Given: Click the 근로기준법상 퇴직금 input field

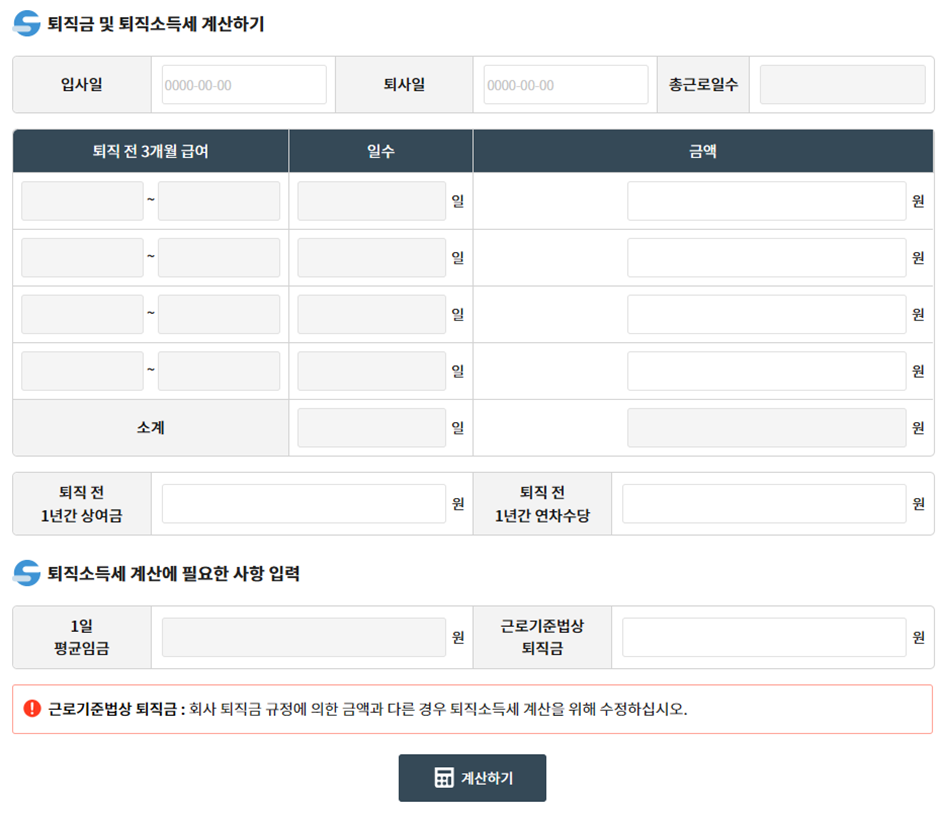Looking at the screenshot, I should coord(766,637).
